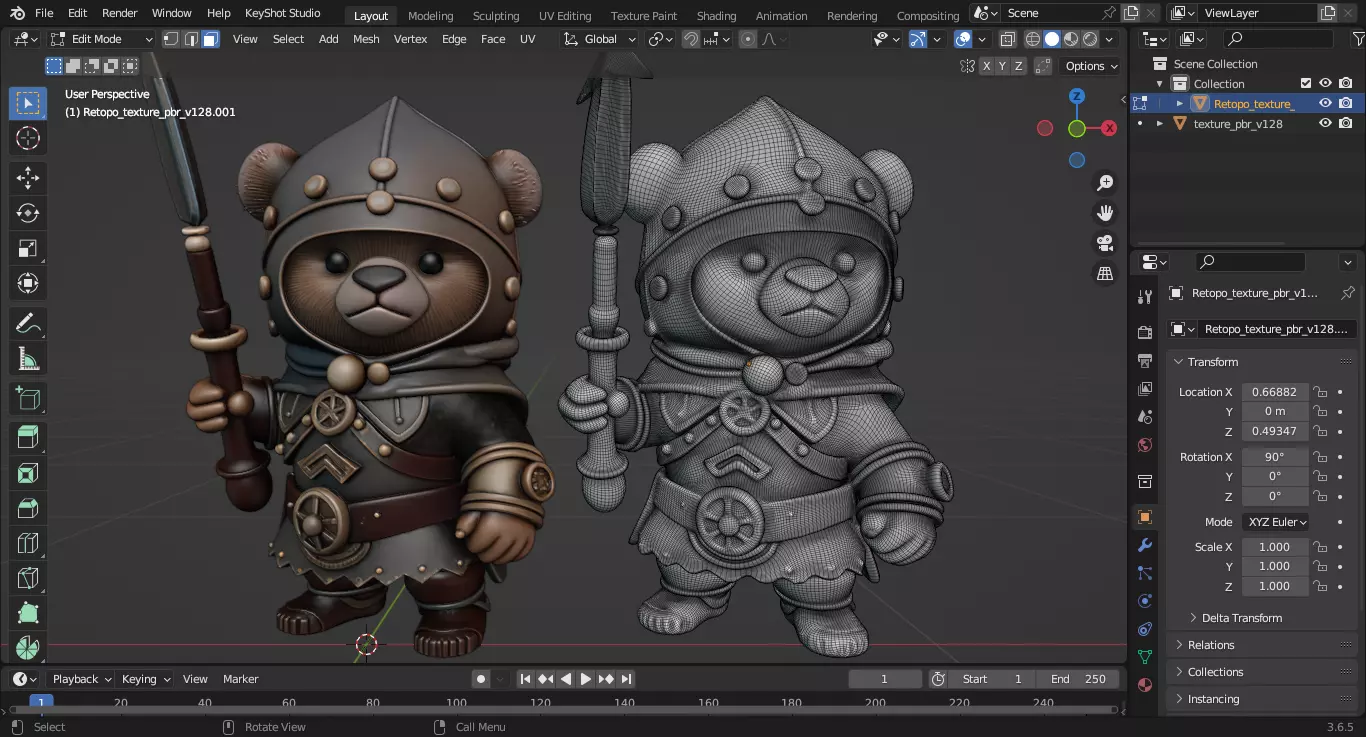Toggle X-ray display
The width and height of the screenshot is (1366, 737).
1007,39
